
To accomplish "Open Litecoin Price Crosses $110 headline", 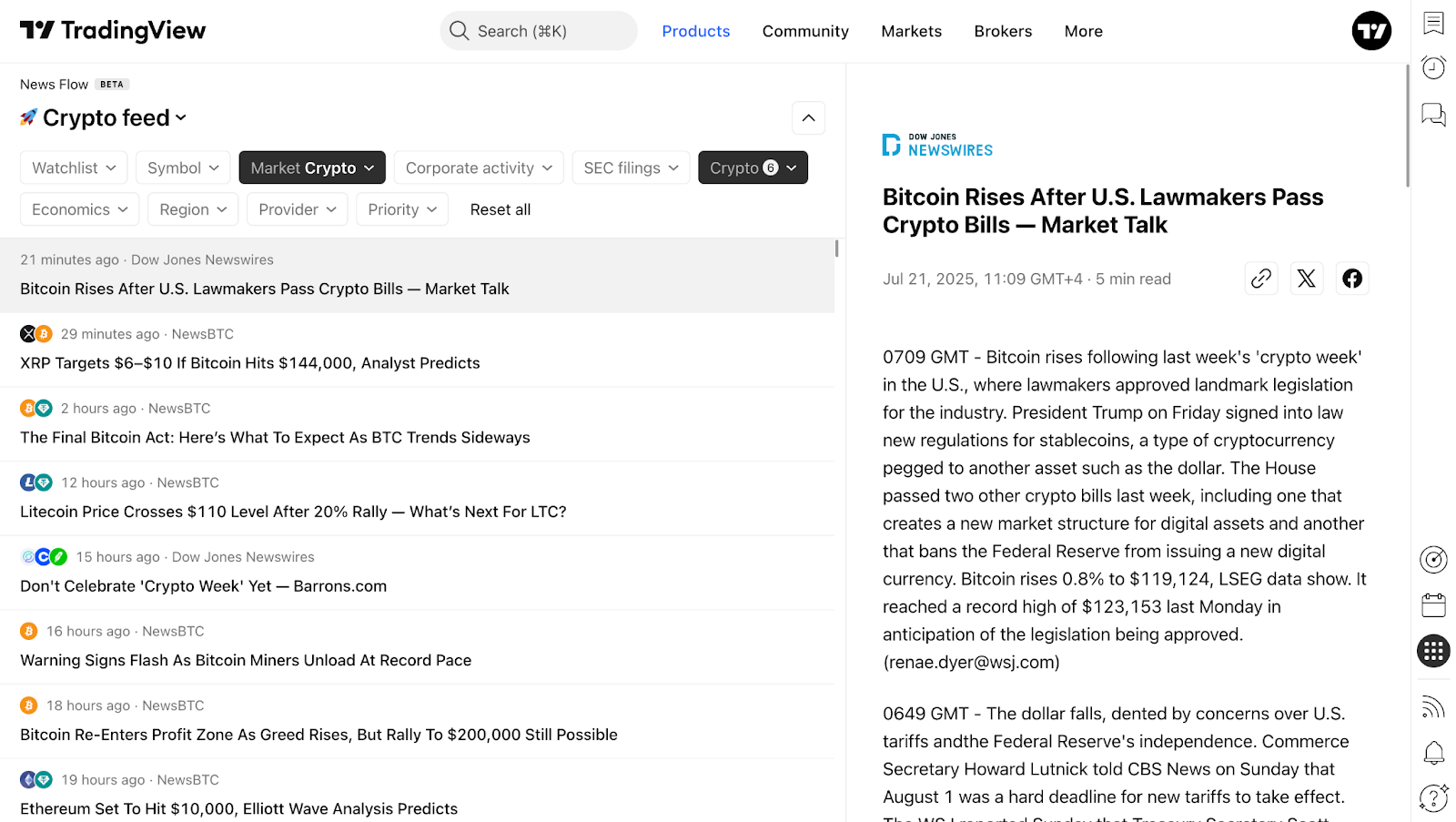I will 293,512.
